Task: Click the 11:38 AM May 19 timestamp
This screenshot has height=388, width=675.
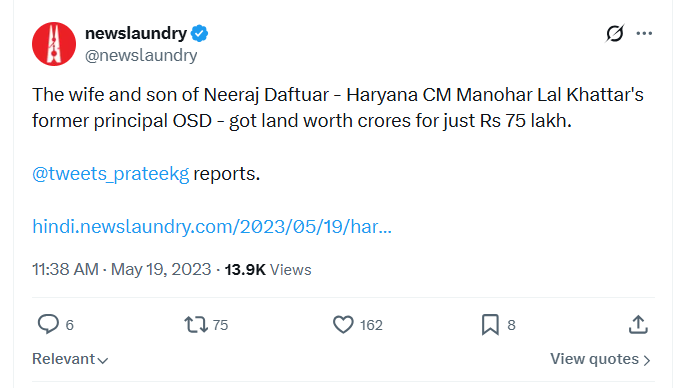Action: point(121,270)
